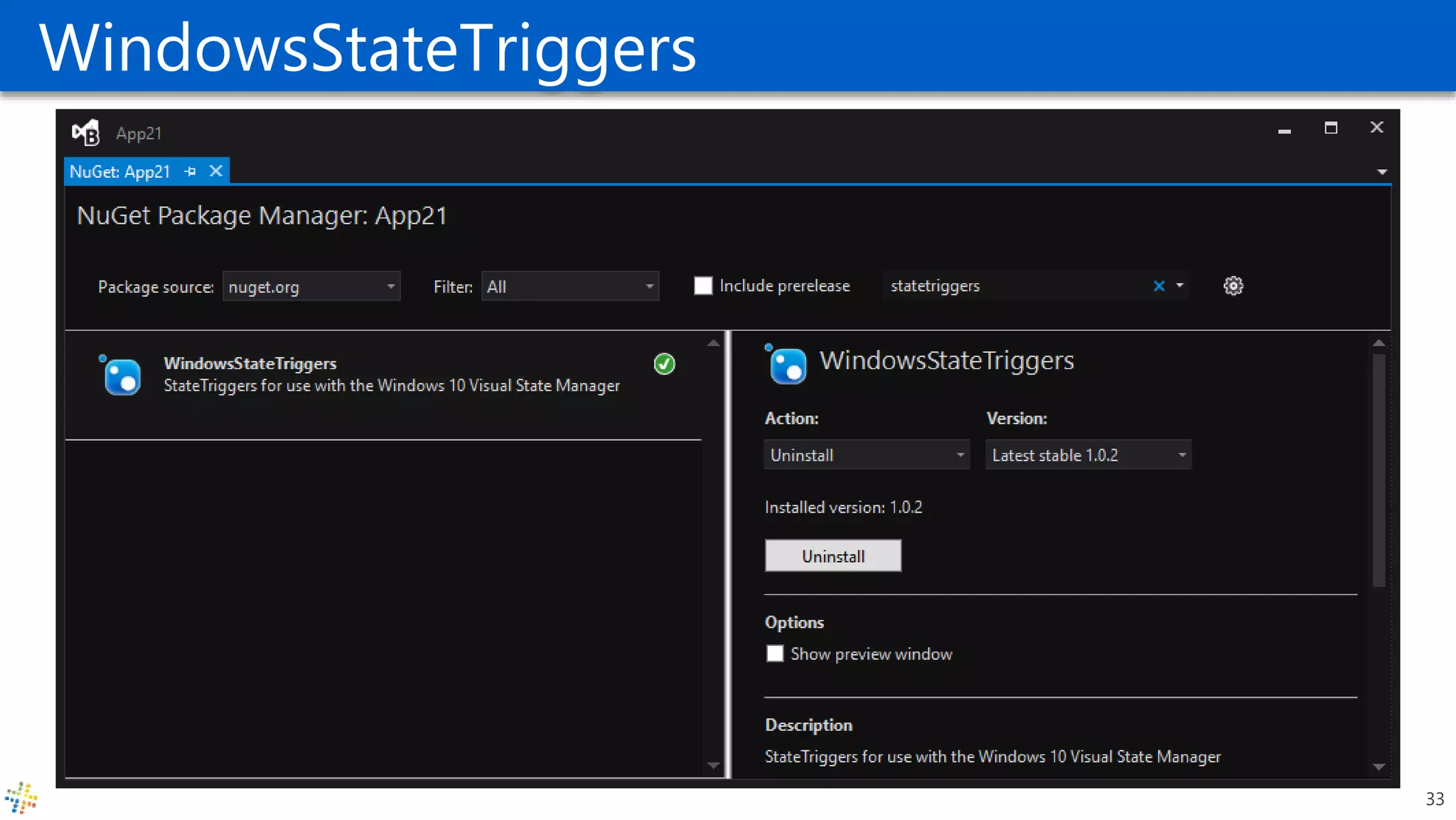
Task: Open the Version Latest stable dropdown
Action: coord(1088,454)
